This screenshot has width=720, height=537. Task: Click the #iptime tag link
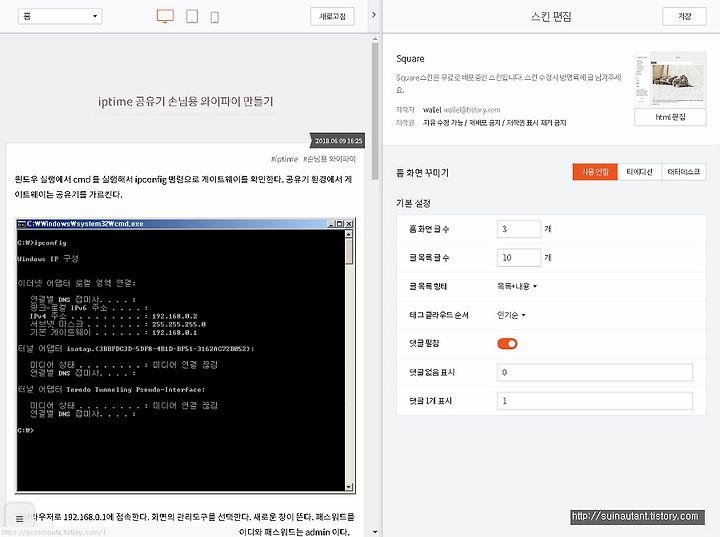[x=284, y=159]
